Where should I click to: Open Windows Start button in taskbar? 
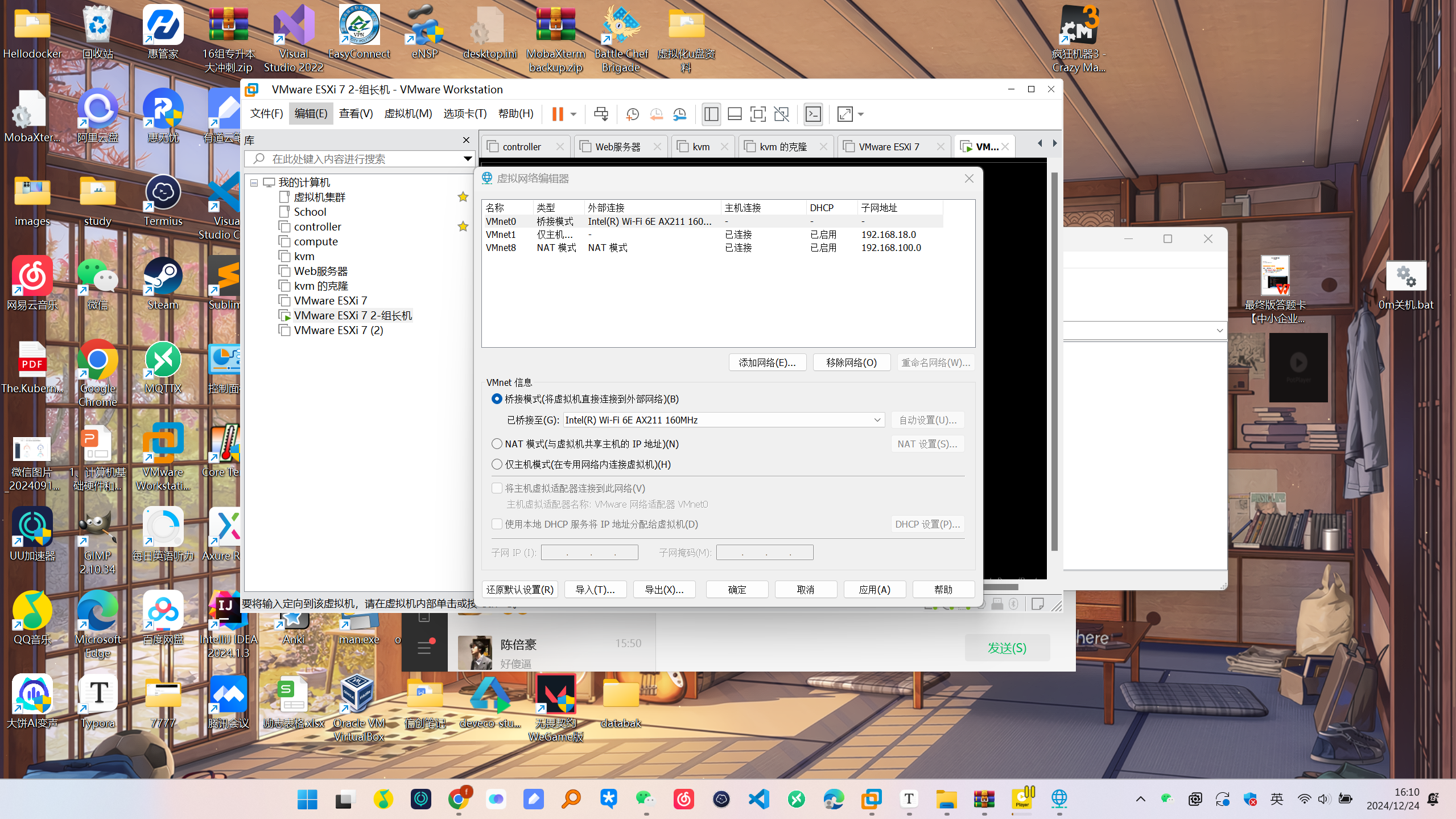click(x=307, y=799)
